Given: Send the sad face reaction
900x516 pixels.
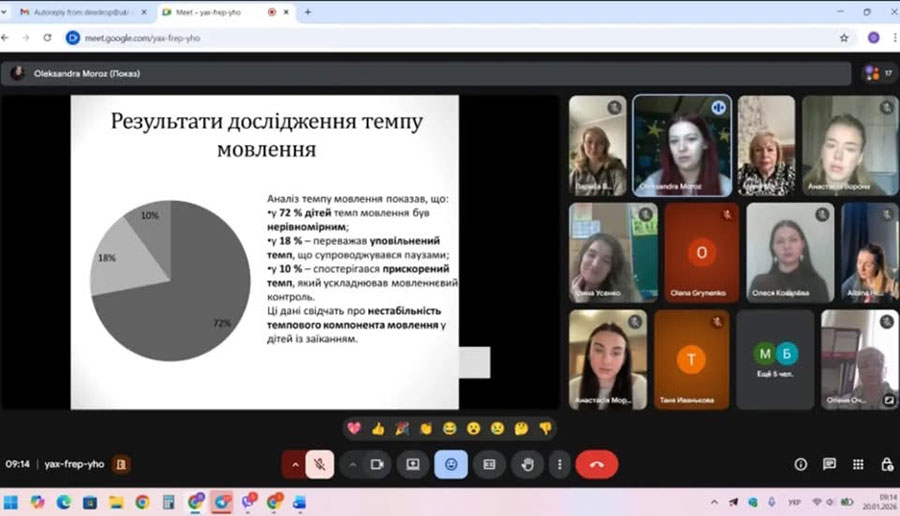Looking at the screenshot, I should [x=497, y=428].
